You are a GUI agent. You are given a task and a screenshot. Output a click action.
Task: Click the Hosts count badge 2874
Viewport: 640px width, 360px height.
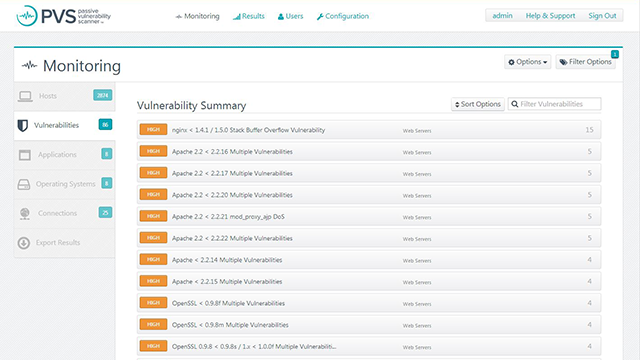click(102, 96)
